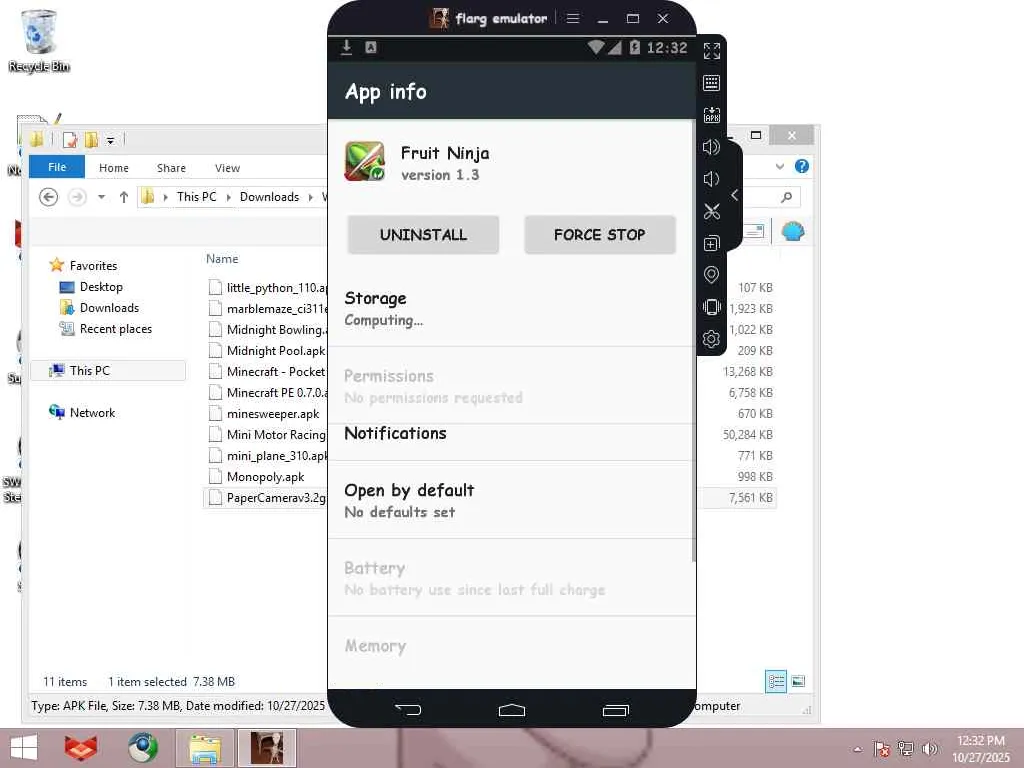Tap Android recent apps button

point(615,710)
